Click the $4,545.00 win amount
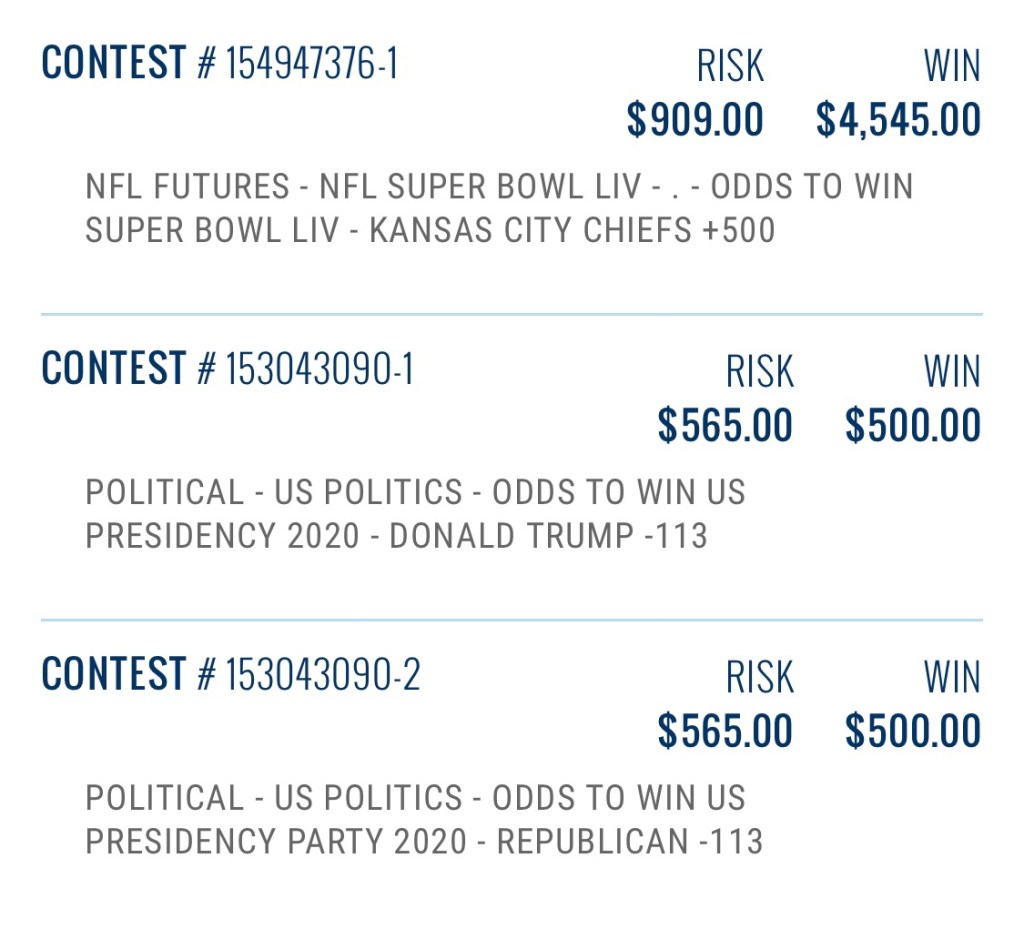This screenshot has width=1024, height=929. 898,120
